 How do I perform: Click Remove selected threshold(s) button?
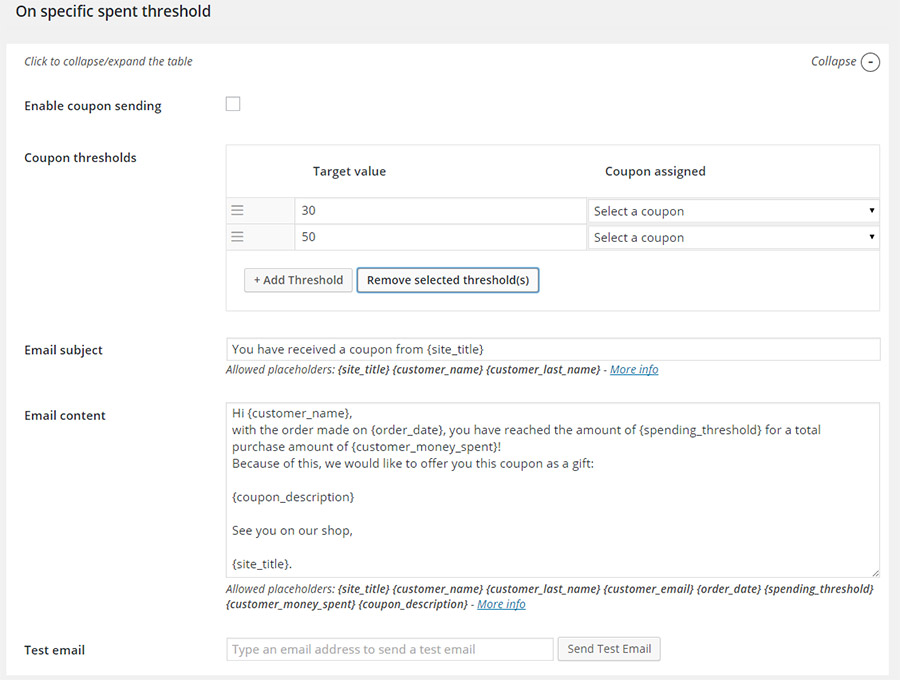(448, 280)
